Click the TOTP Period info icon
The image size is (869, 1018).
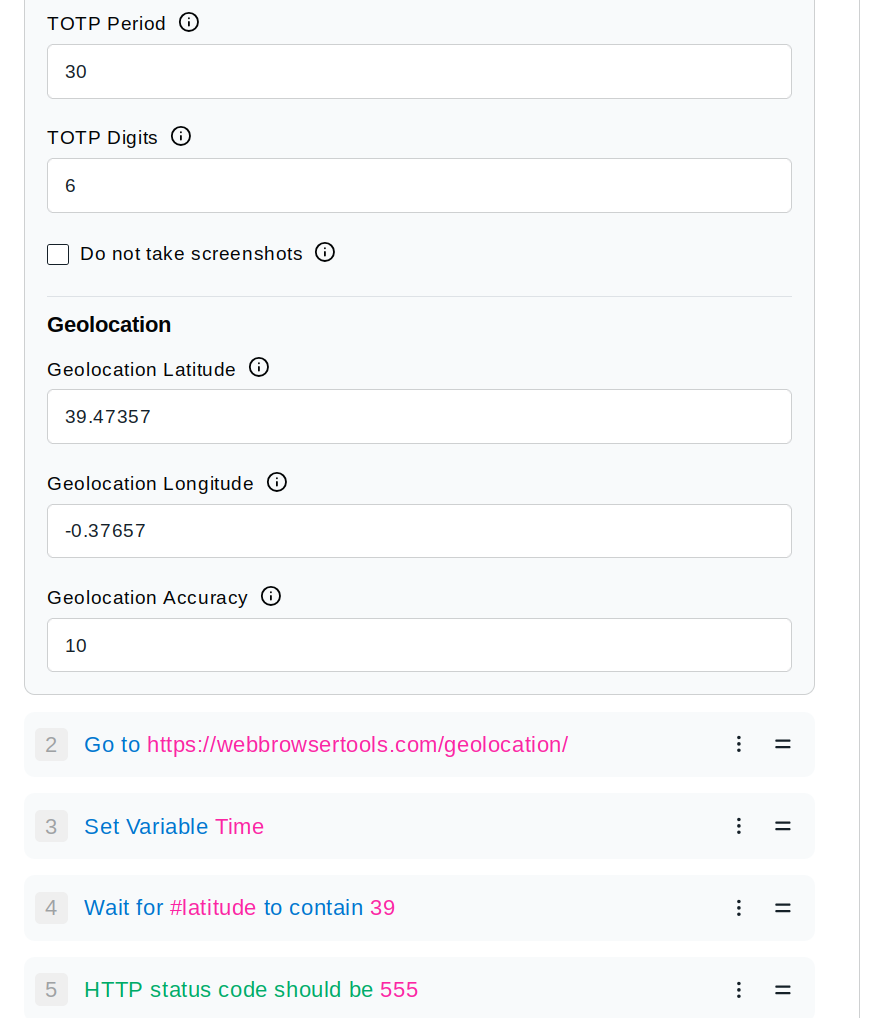click(188, 23)
